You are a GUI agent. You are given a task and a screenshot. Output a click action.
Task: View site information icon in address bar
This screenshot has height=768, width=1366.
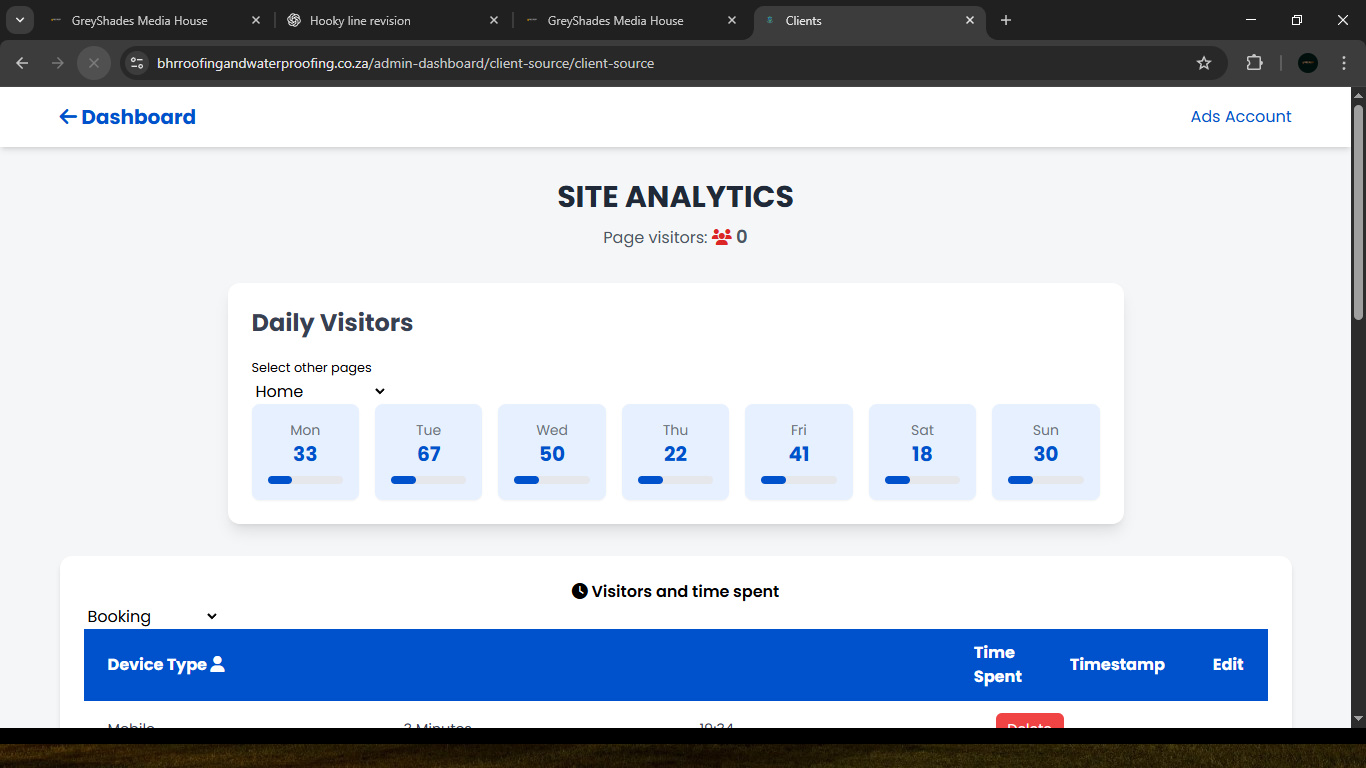(x=138, y=63)
